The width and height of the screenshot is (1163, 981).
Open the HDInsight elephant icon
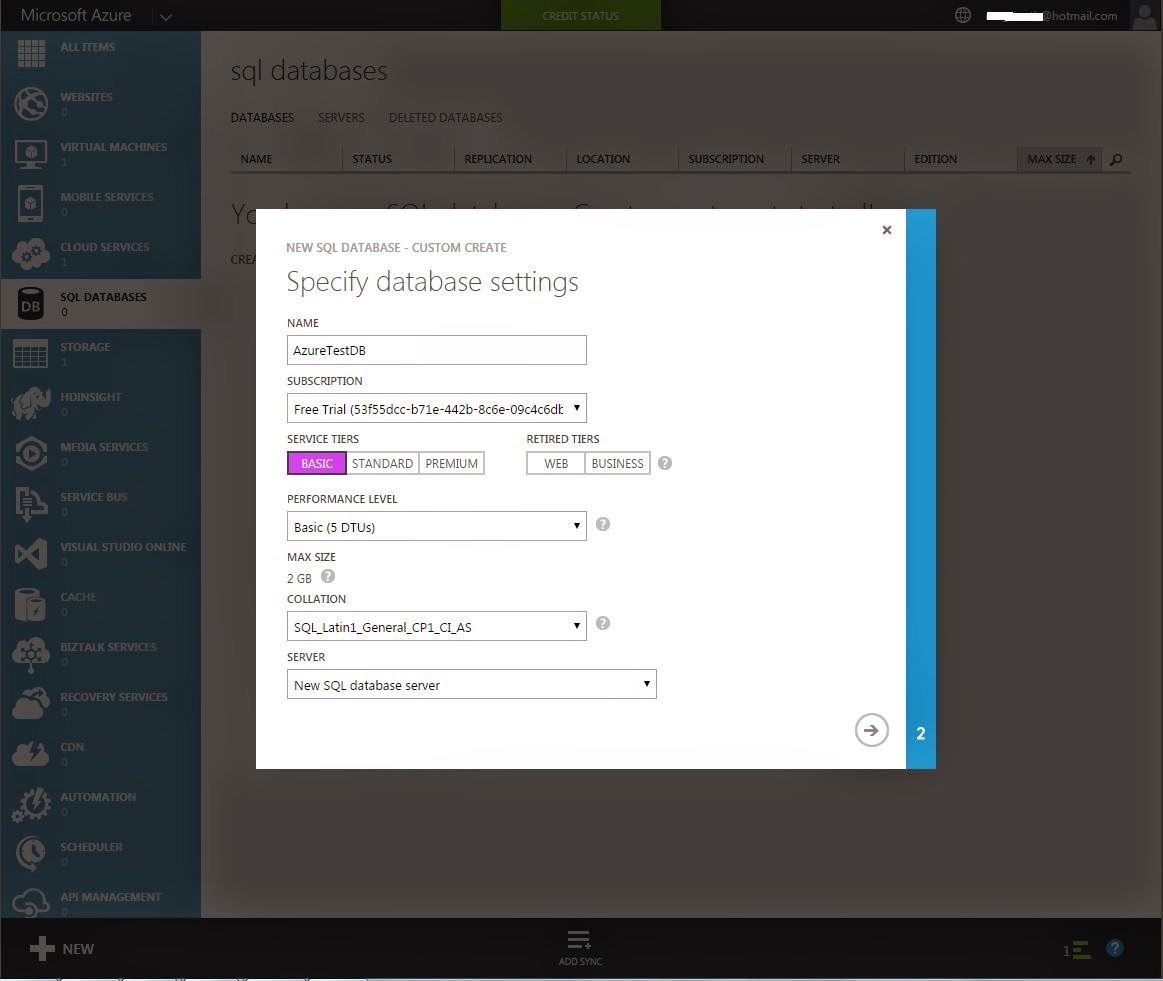30,403
